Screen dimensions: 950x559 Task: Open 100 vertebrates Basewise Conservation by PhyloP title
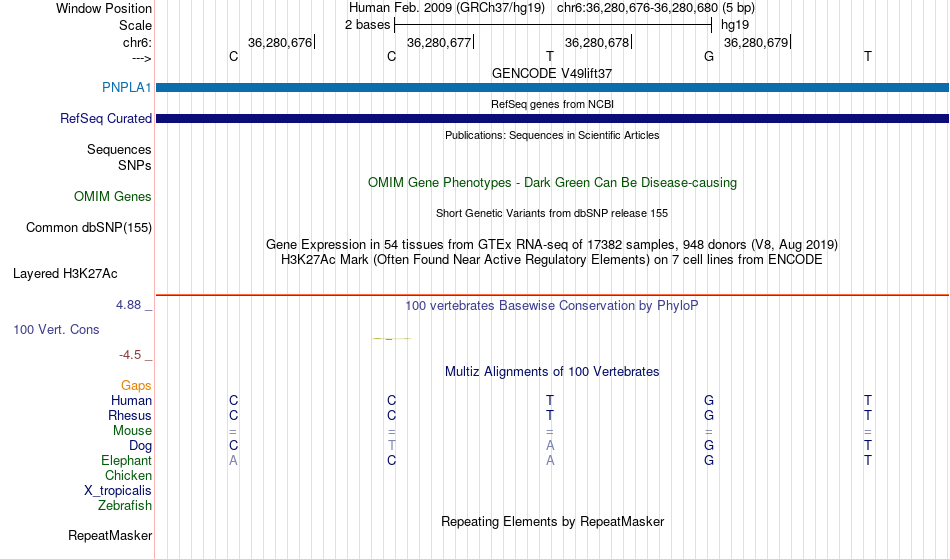(552, 305)
